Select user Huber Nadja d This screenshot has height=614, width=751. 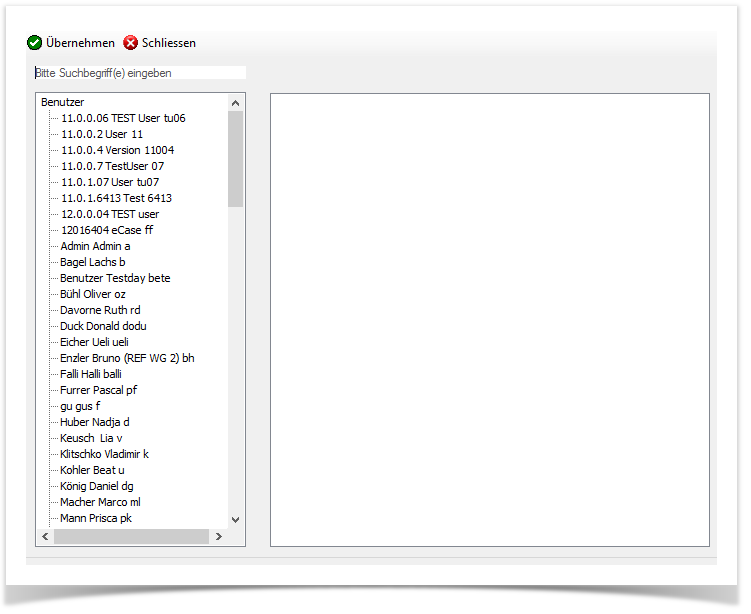(x=94, y=422)
